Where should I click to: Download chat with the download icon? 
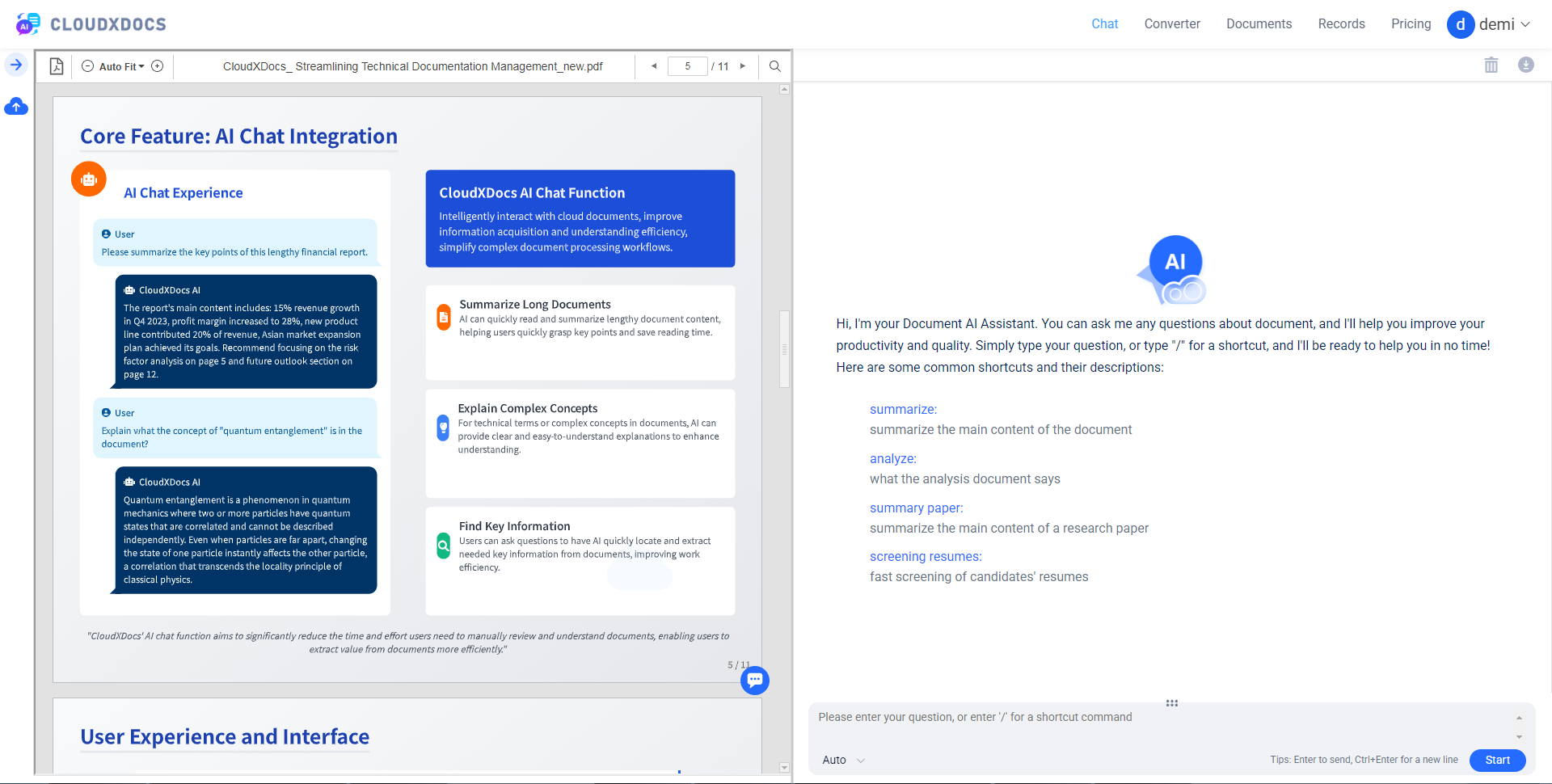[1526, 65]
